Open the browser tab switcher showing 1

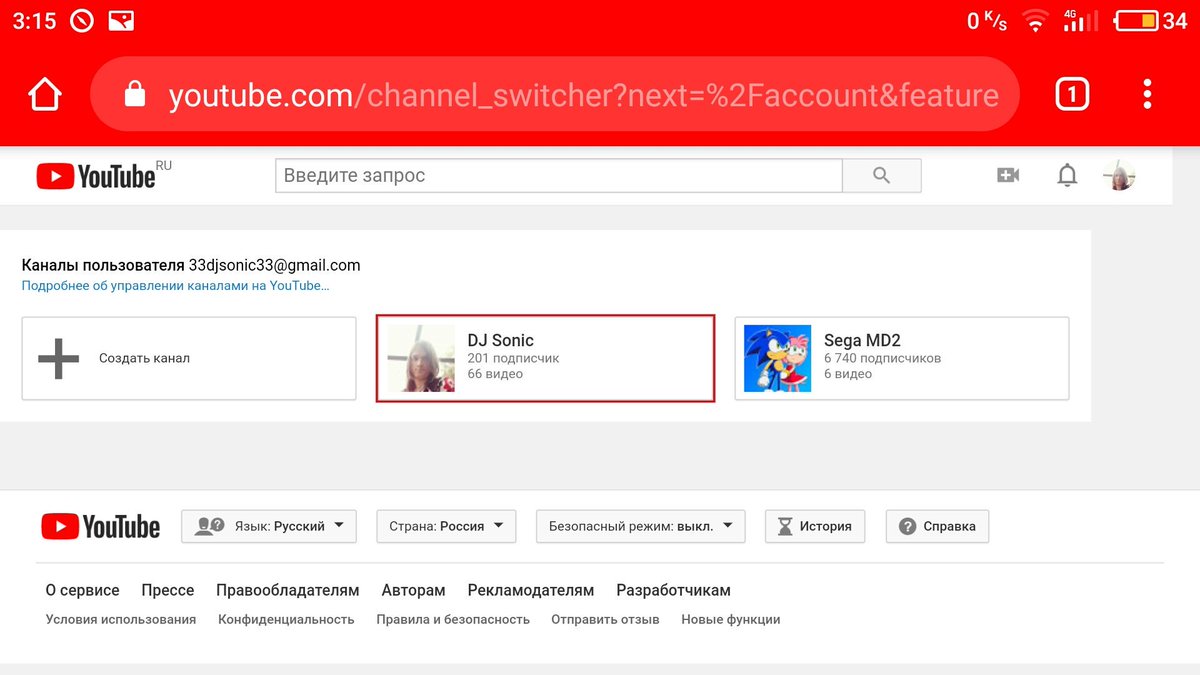click(x=1072, y=95)
